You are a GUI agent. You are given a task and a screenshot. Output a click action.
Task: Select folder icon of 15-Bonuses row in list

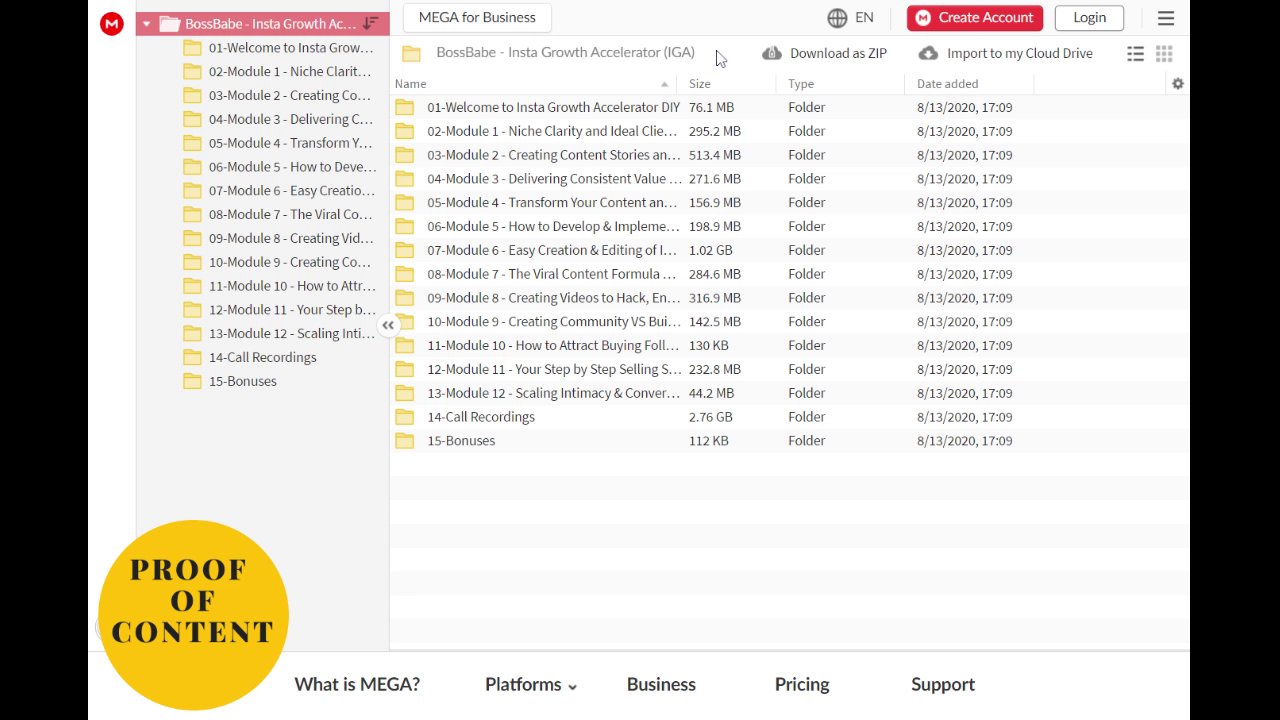point(405,441)
